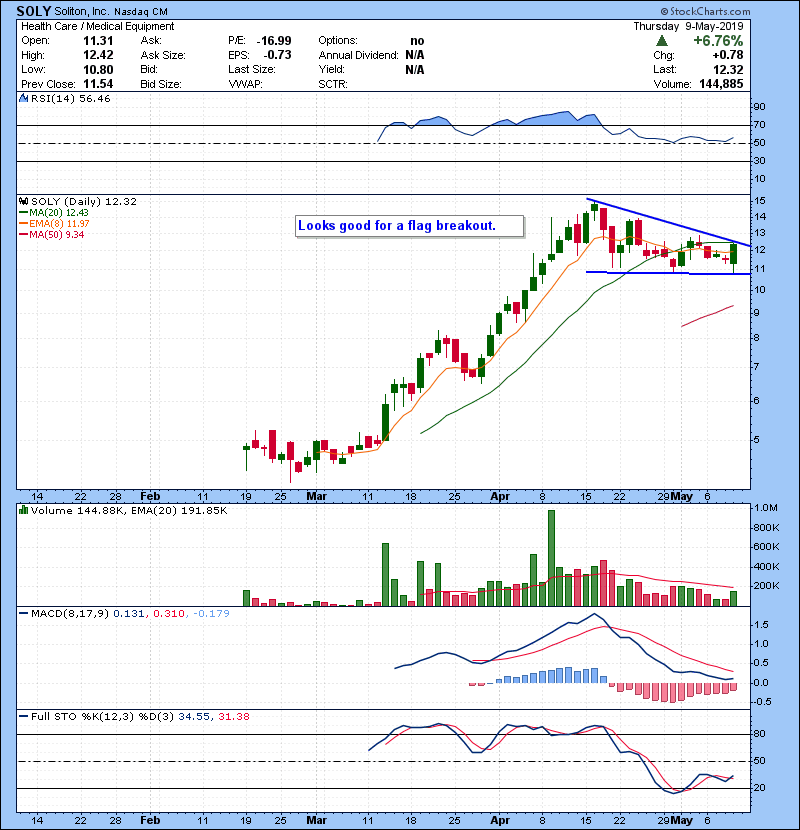800x830 pixels.
Task: Click the VWAP label
Action: point(246,84)
